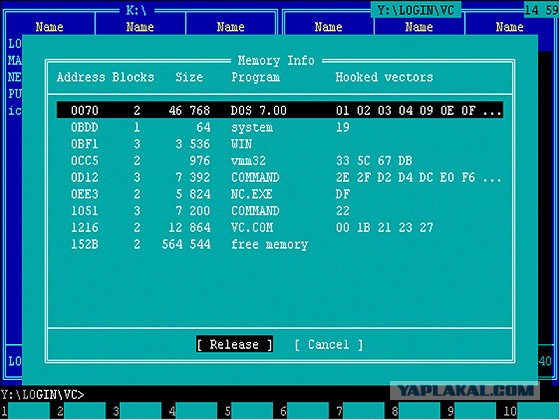Select the WIN program row
Image resolution: width=560 pixels, height=420 pixels.
280,144
